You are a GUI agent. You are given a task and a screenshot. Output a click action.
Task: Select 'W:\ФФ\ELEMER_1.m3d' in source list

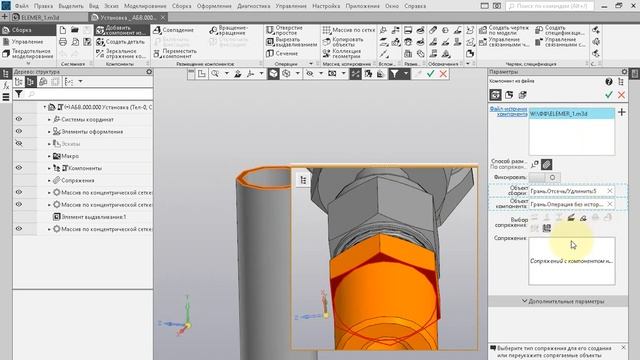coord(571,114)
